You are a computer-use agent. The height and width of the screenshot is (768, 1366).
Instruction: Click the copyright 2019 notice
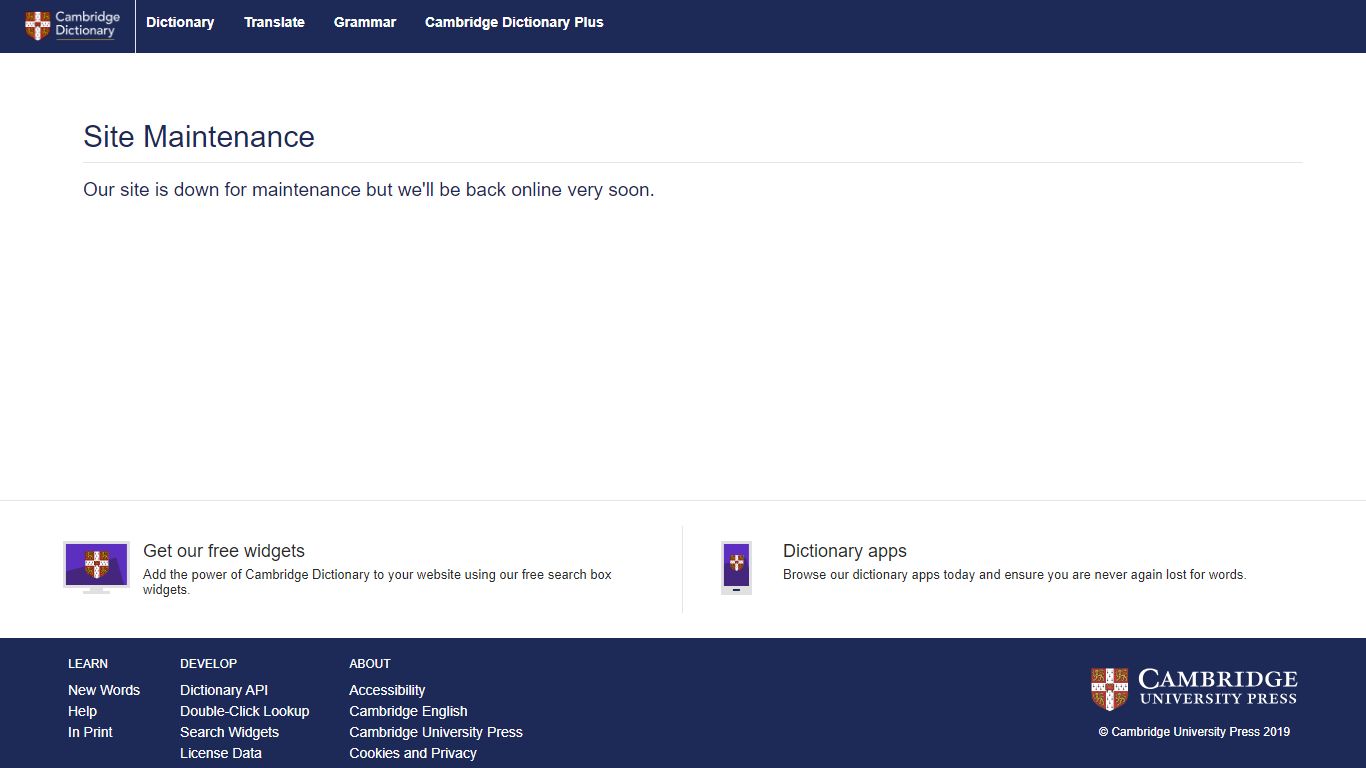(x=1194, y=732)
